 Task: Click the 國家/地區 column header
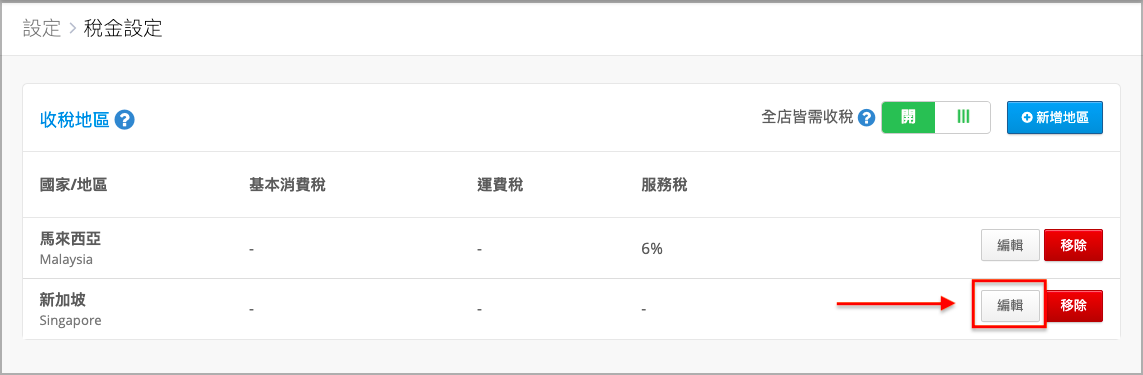coord(74,185)
